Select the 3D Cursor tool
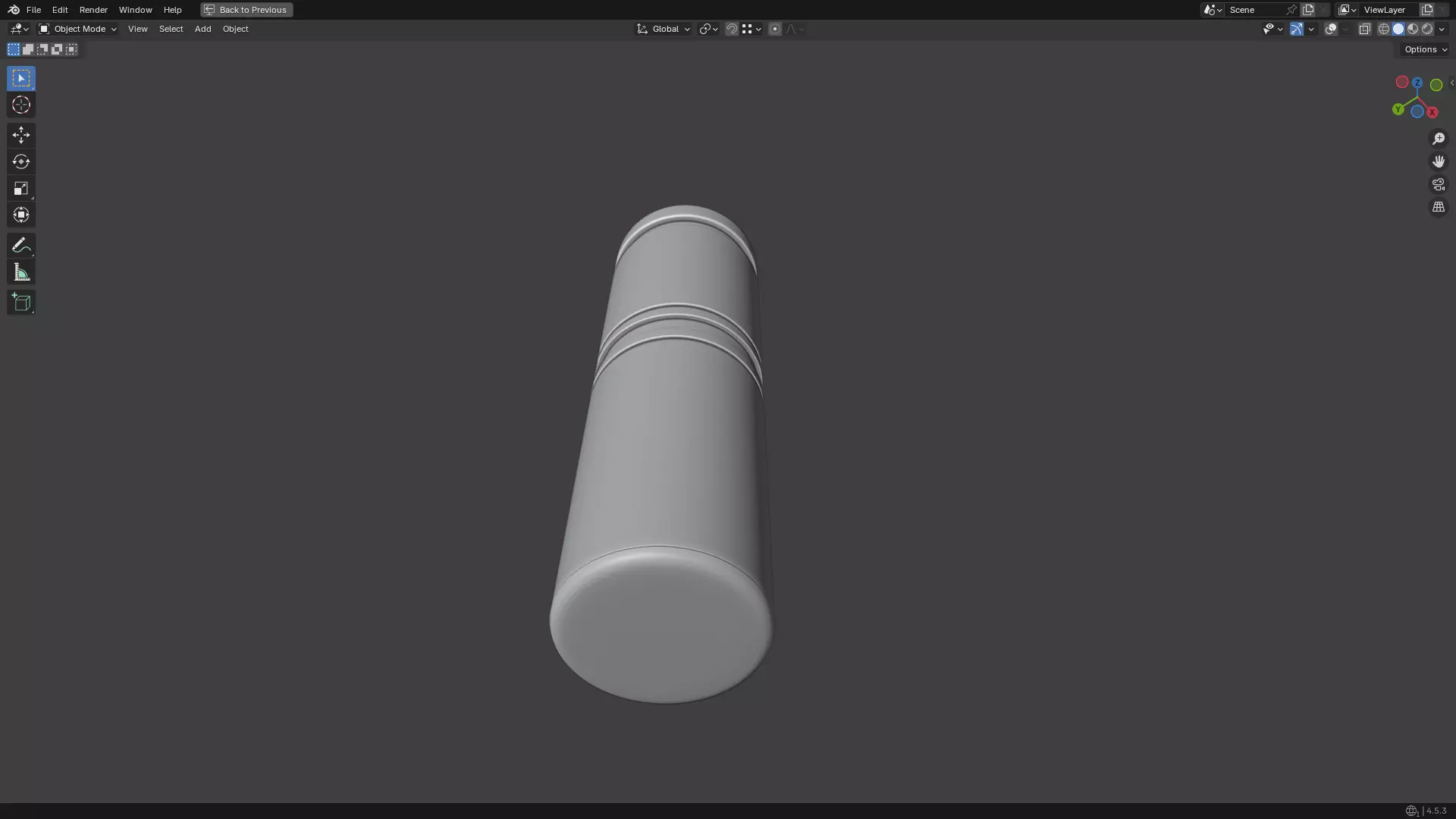The image size is (1456, 819). (21, 105)
